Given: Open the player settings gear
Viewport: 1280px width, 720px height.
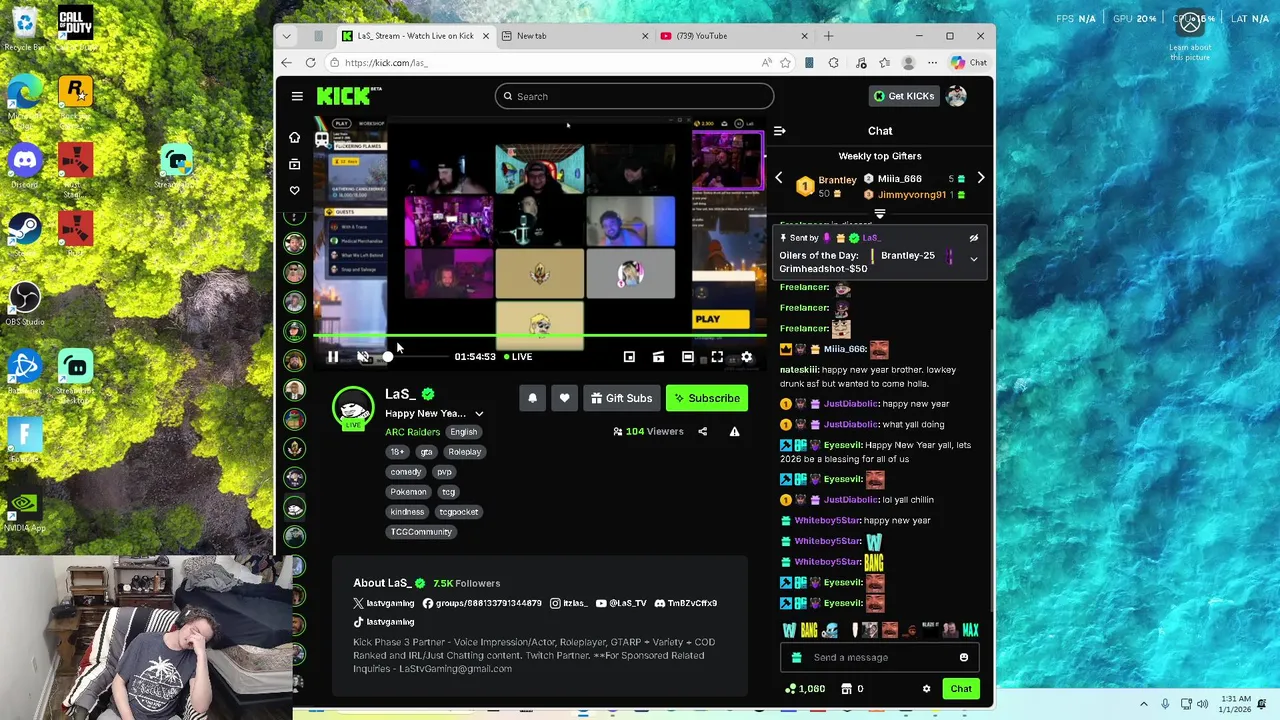Looking at the screenshot, I should click(x=746, y=357).
